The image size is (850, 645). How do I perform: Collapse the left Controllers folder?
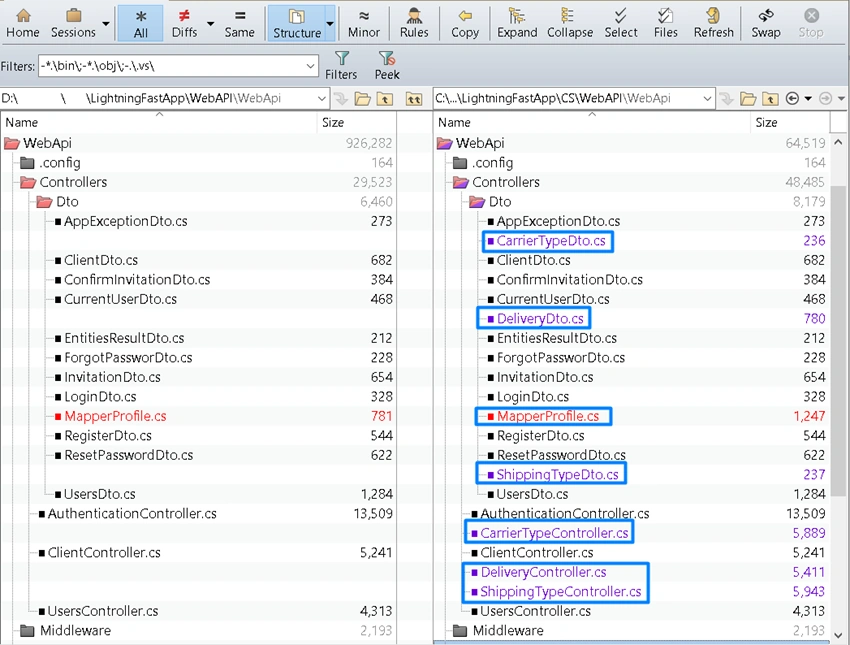[x=28, y=182]
